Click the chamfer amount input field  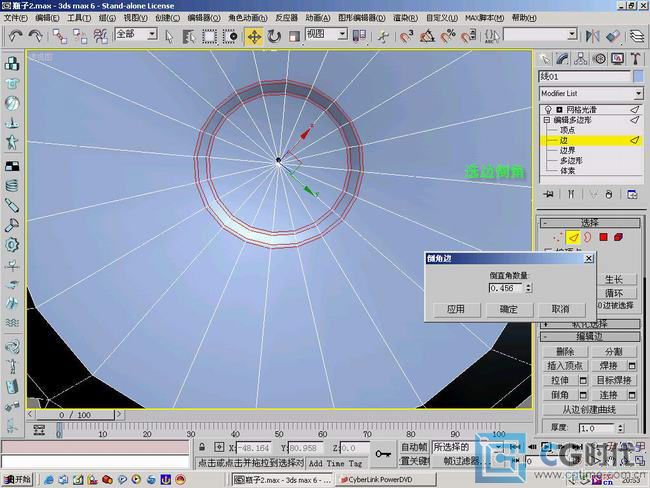click(x=505, y=288)
